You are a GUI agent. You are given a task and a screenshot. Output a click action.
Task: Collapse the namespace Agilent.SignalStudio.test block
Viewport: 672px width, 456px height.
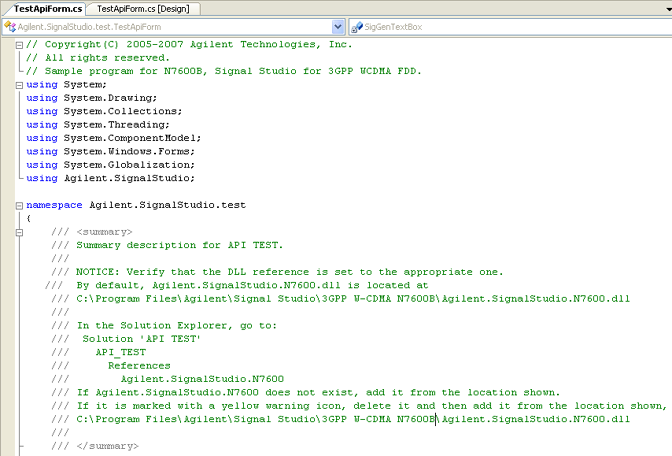pyautogui.click(x=19, y=206)
